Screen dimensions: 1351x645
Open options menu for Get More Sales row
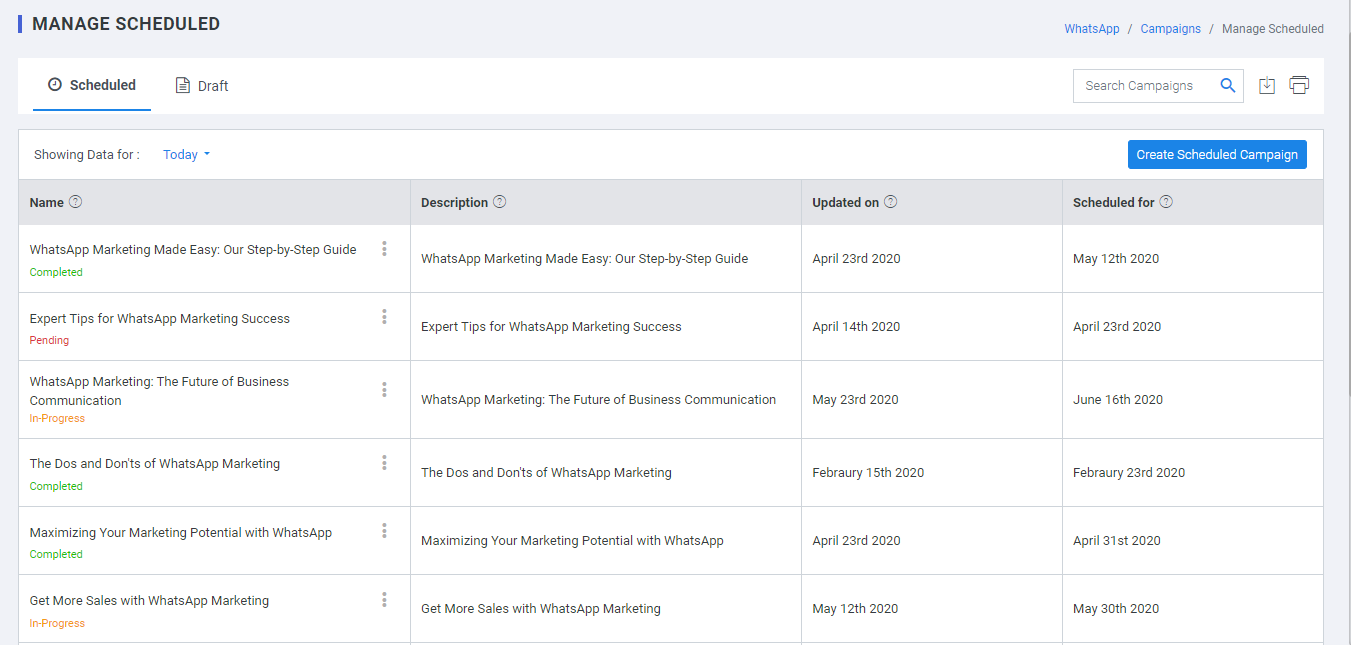click(x=384, y=600)
